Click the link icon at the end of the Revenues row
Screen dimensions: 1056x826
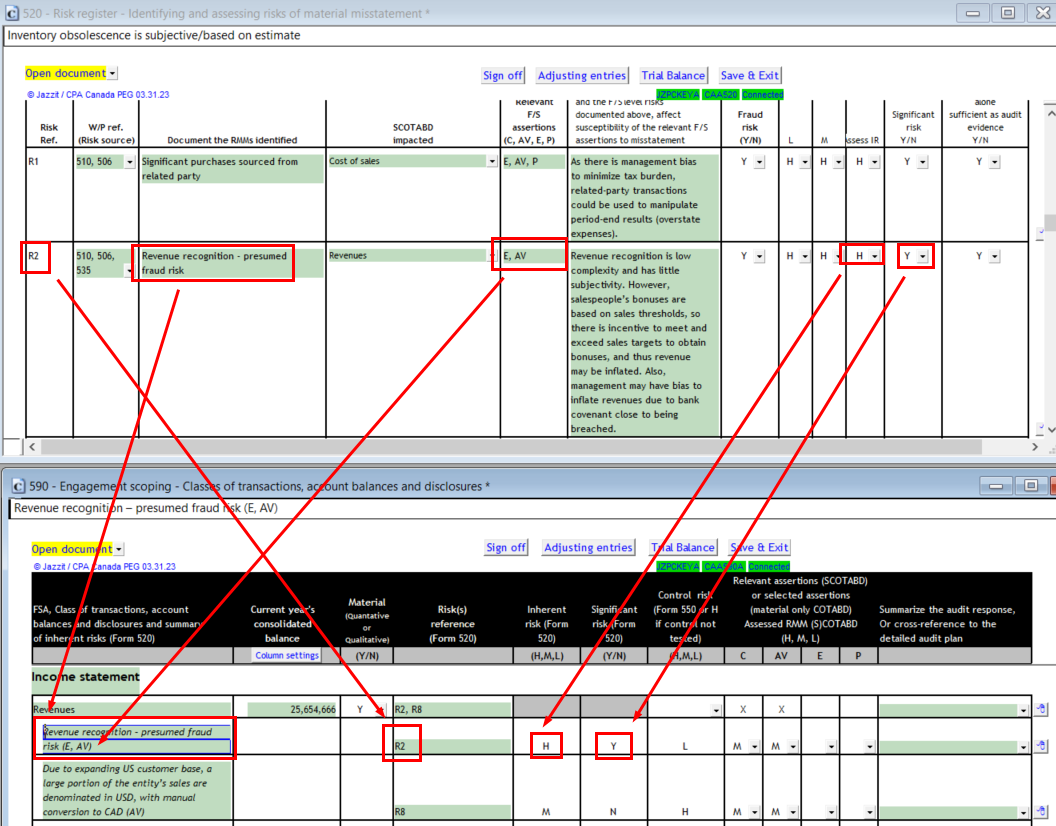1042,709
